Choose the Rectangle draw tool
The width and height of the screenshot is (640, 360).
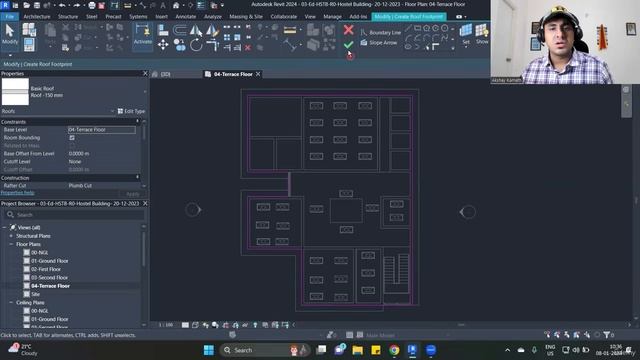417,28
